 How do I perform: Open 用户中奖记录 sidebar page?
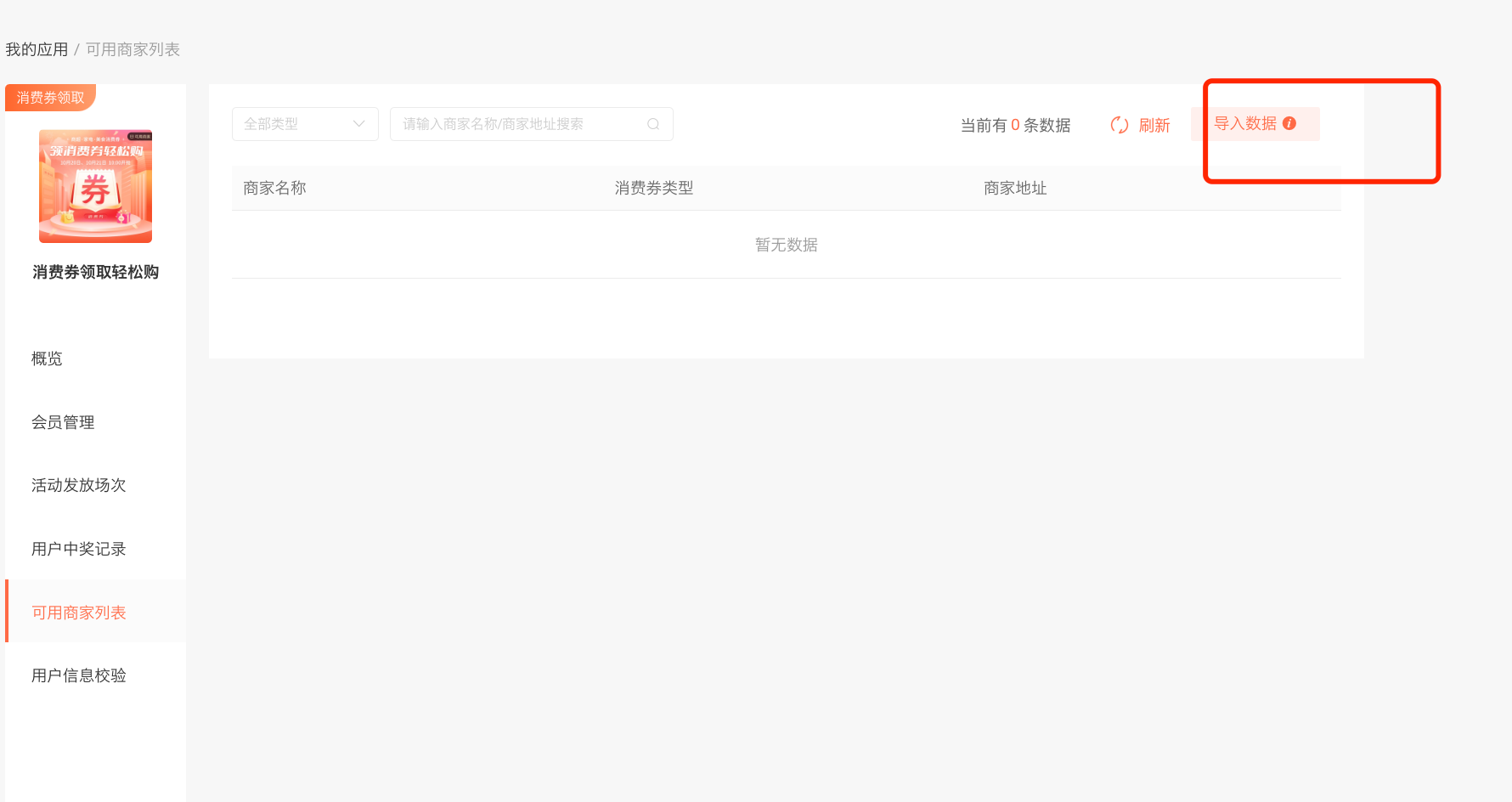(78, 549)
